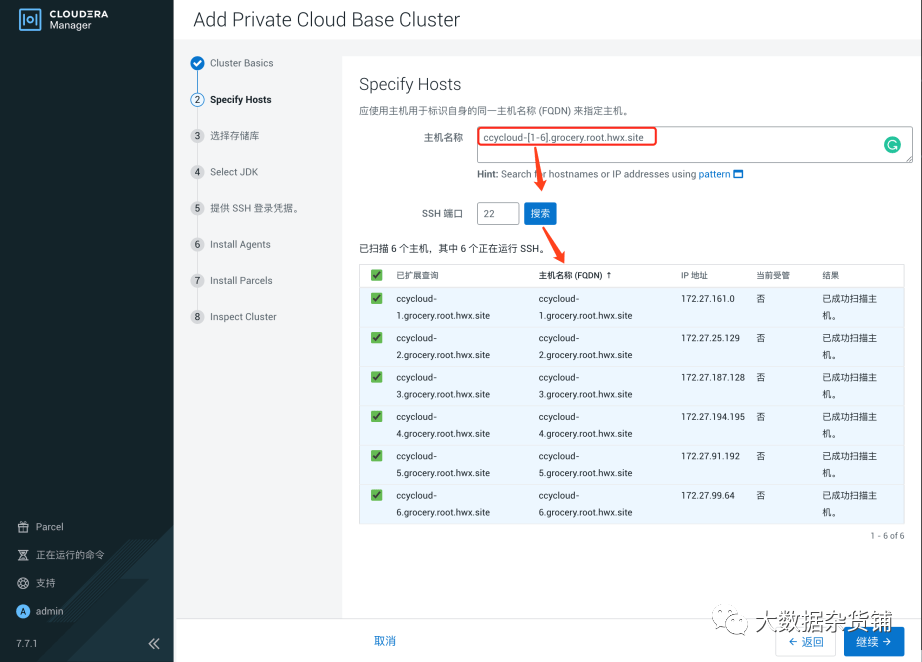This screenshot has width=922, height=662.
Task: Click IP address 172.27.99.64
Action: 707,496
